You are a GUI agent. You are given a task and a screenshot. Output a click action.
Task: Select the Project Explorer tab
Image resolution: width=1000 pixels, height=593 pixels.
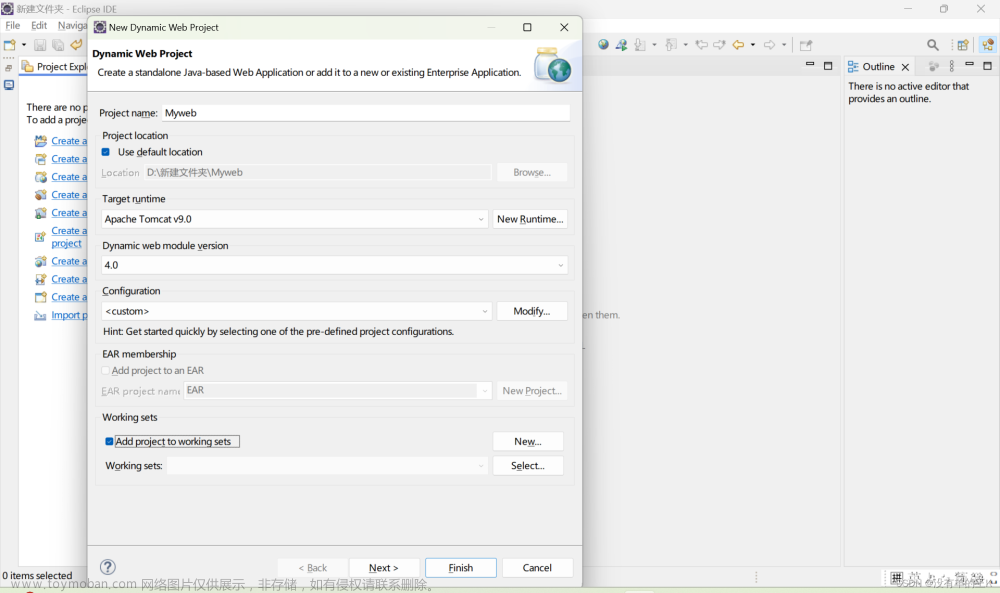[x=54, y=66]
